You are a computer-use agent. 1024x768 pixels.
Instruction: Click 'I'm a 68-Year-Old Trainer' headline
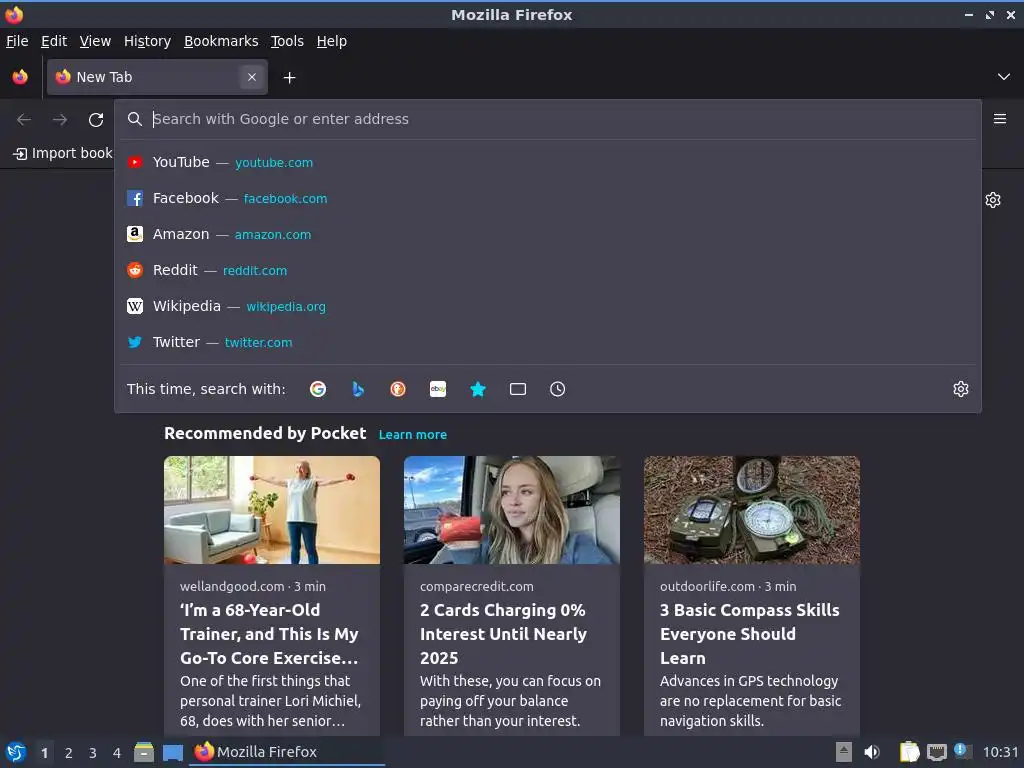tap(269, 634)
